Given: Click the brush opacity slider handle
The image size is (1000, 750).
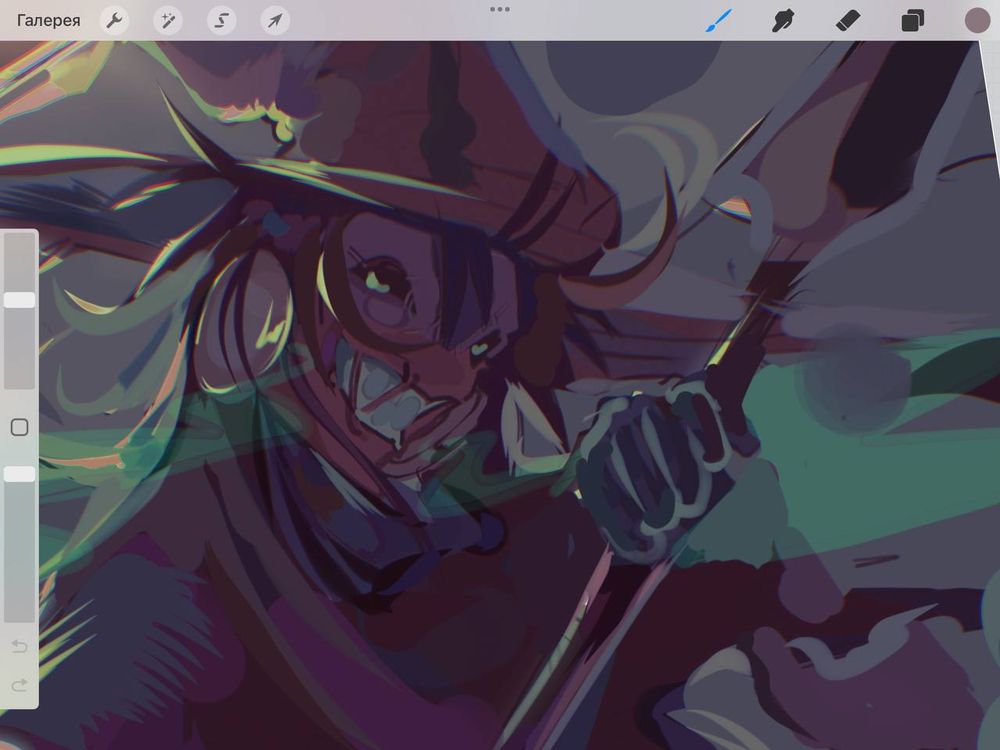Looking at the screenshot, I should pyautogui.click(x=20, y=474).
